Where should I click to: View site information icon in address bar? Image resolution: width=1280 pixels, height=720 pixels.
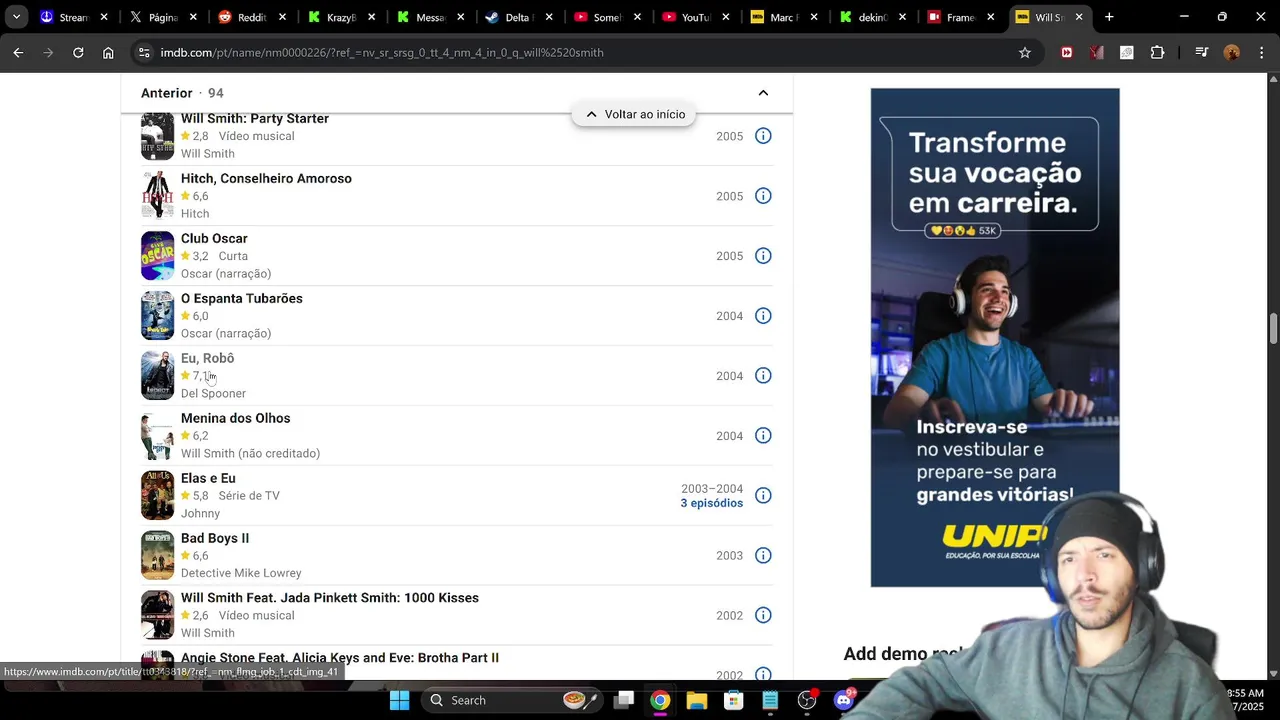(144, 53)
